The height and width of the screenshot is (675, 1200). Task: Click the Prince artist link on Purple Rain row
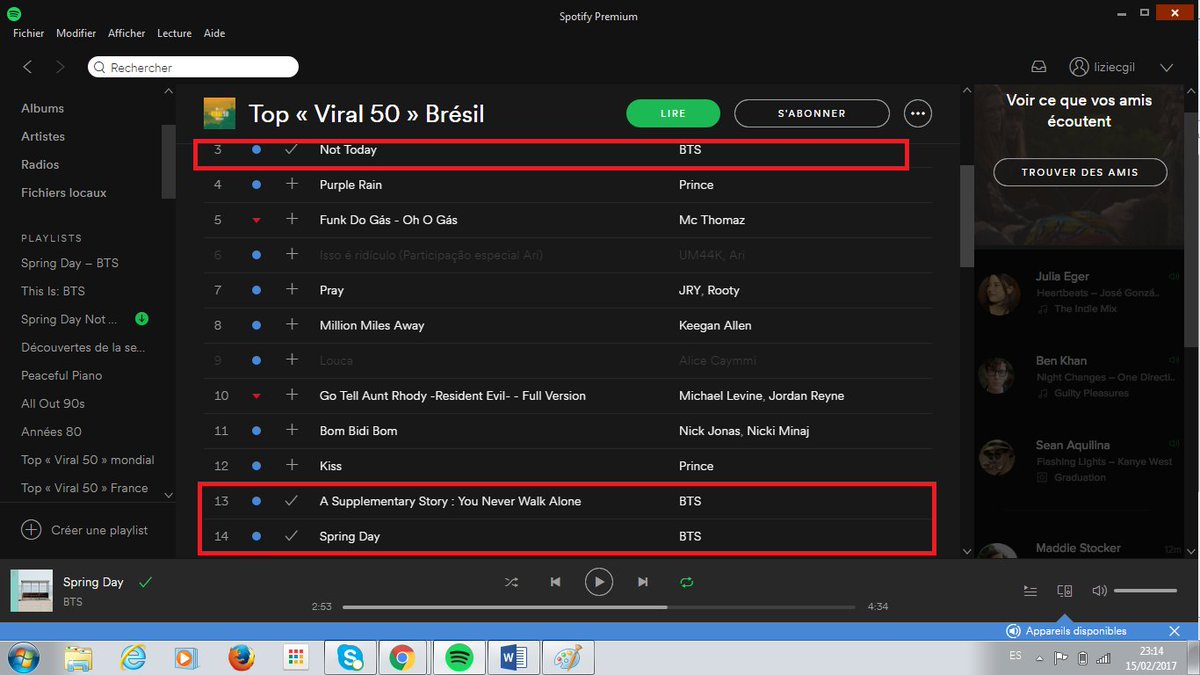point(696,185)
